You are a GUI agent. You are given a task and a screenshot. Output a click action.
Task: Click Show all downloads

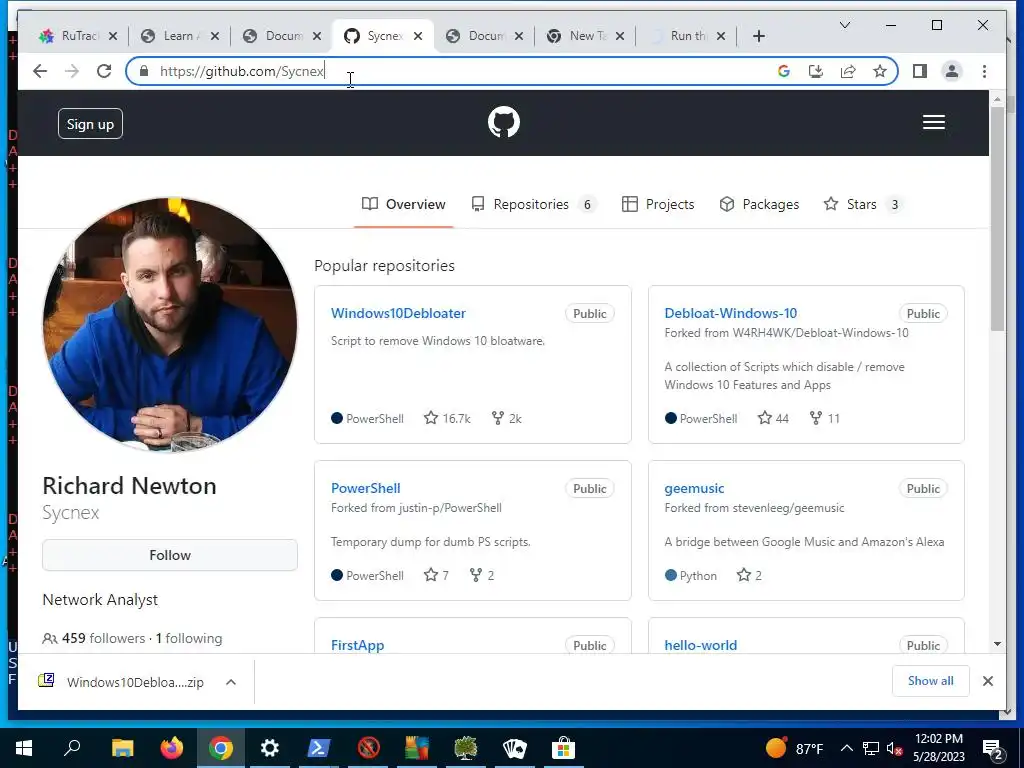tap(930, 680)
